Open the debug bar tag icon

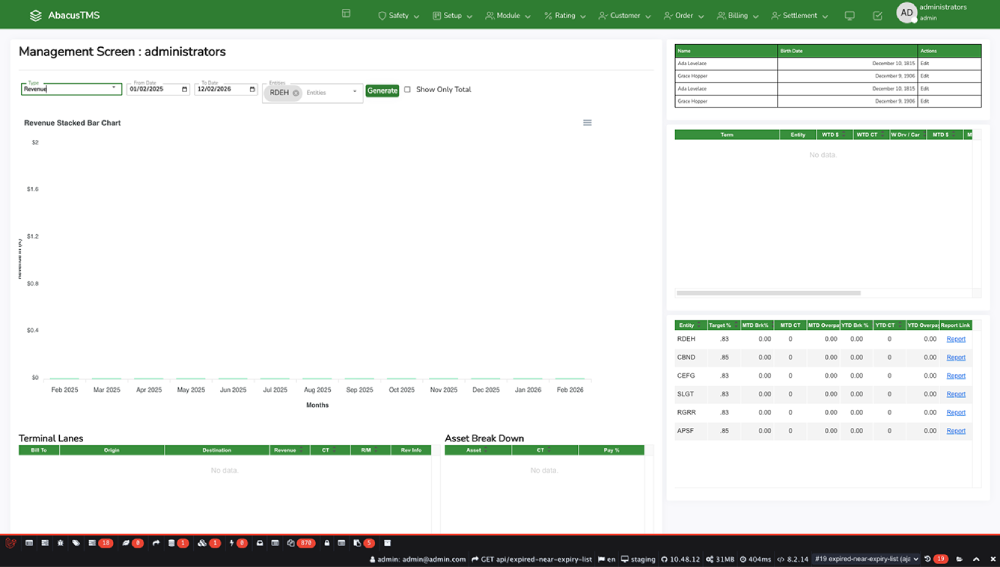(x=76, y=543)
